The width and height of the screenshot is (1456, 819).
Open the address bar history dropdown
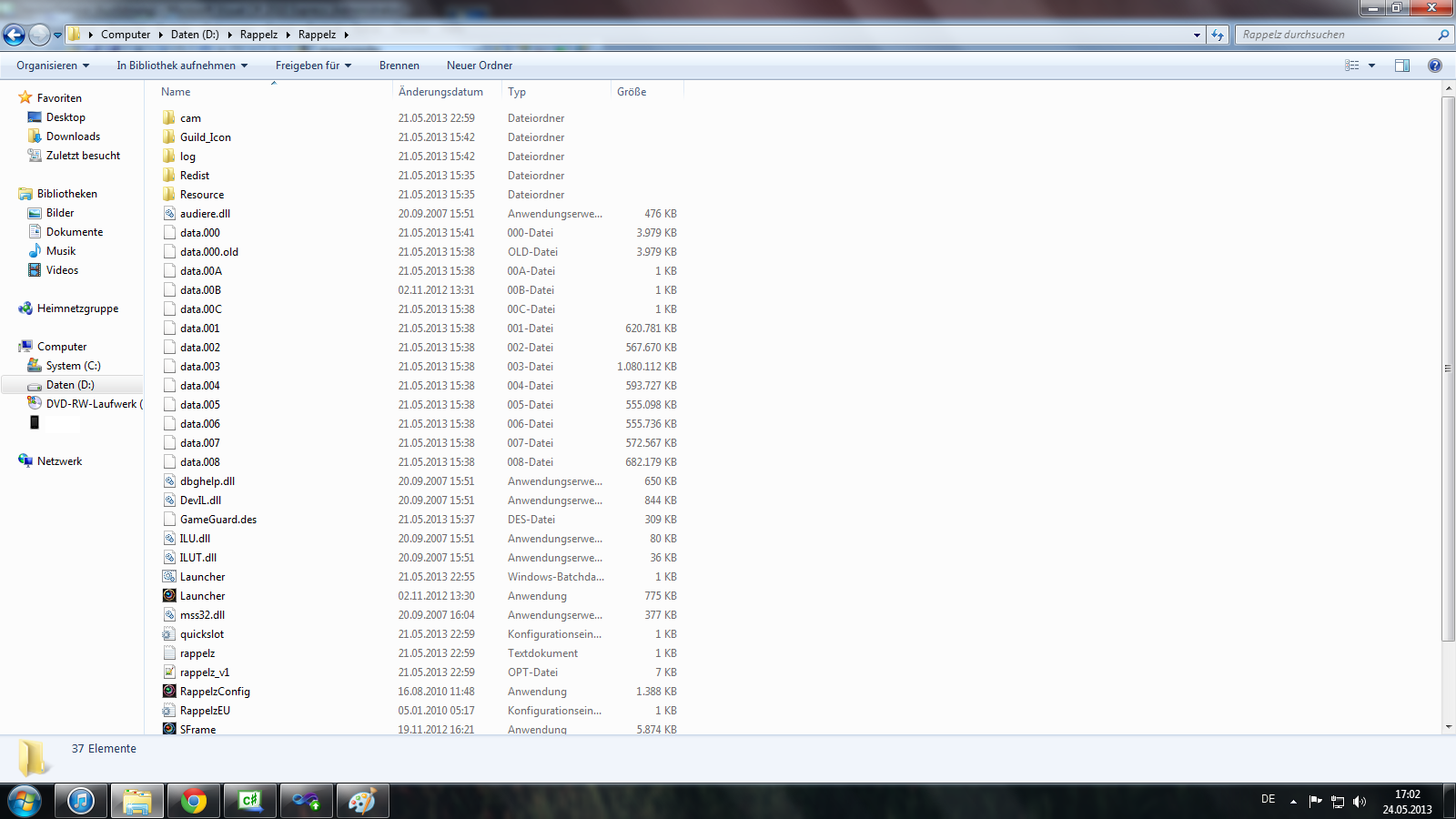pos(1197,34)
